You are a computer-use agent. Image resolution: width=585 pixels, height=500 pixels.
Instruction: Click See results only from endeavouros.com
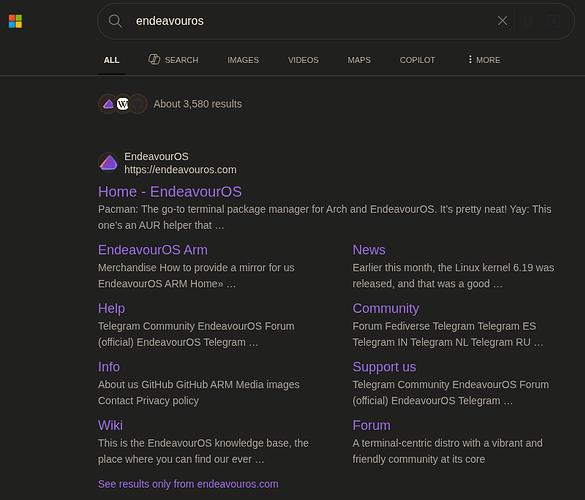(x=188, y=484)
